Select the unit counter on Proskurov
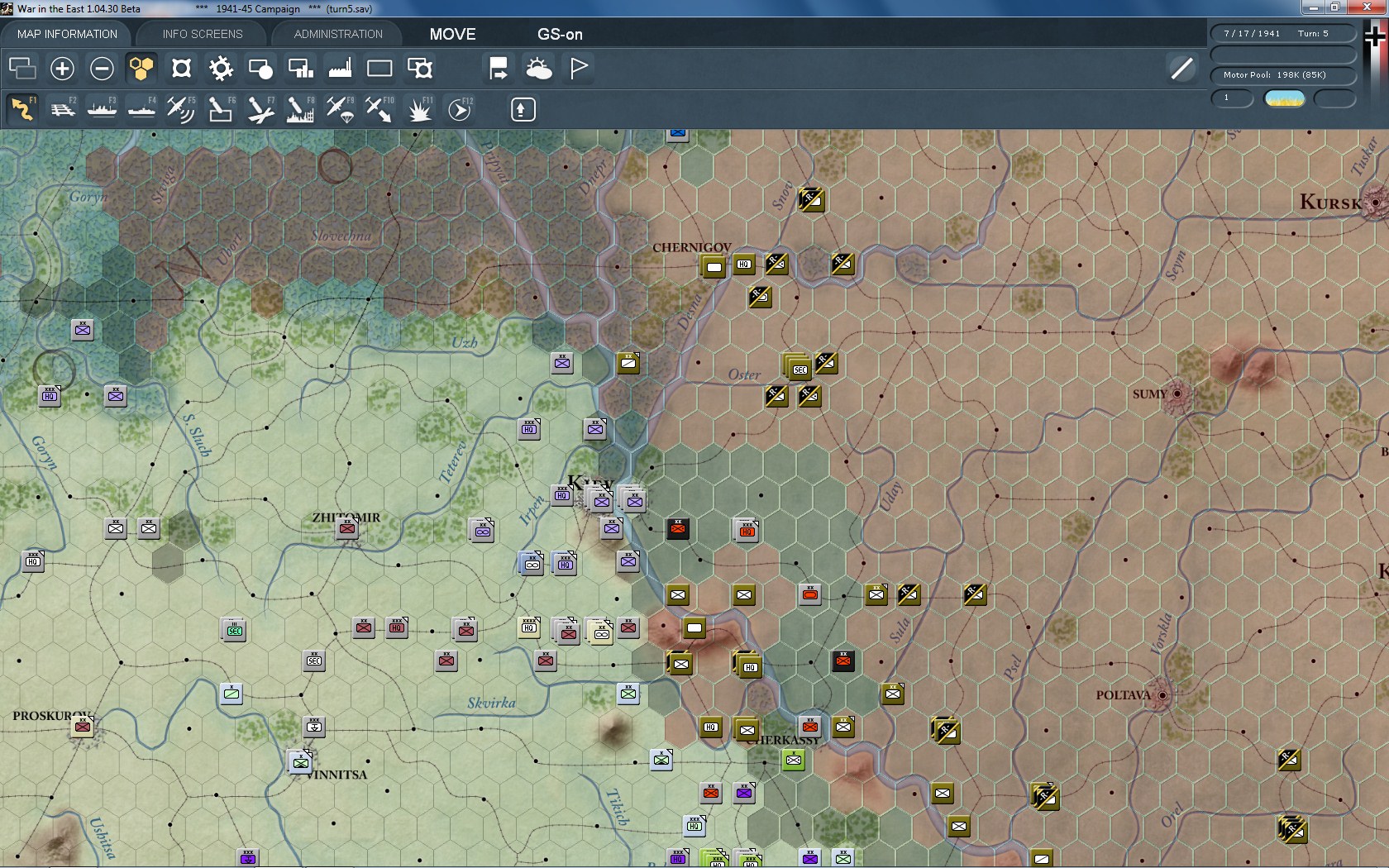 [x=83, y=727]
